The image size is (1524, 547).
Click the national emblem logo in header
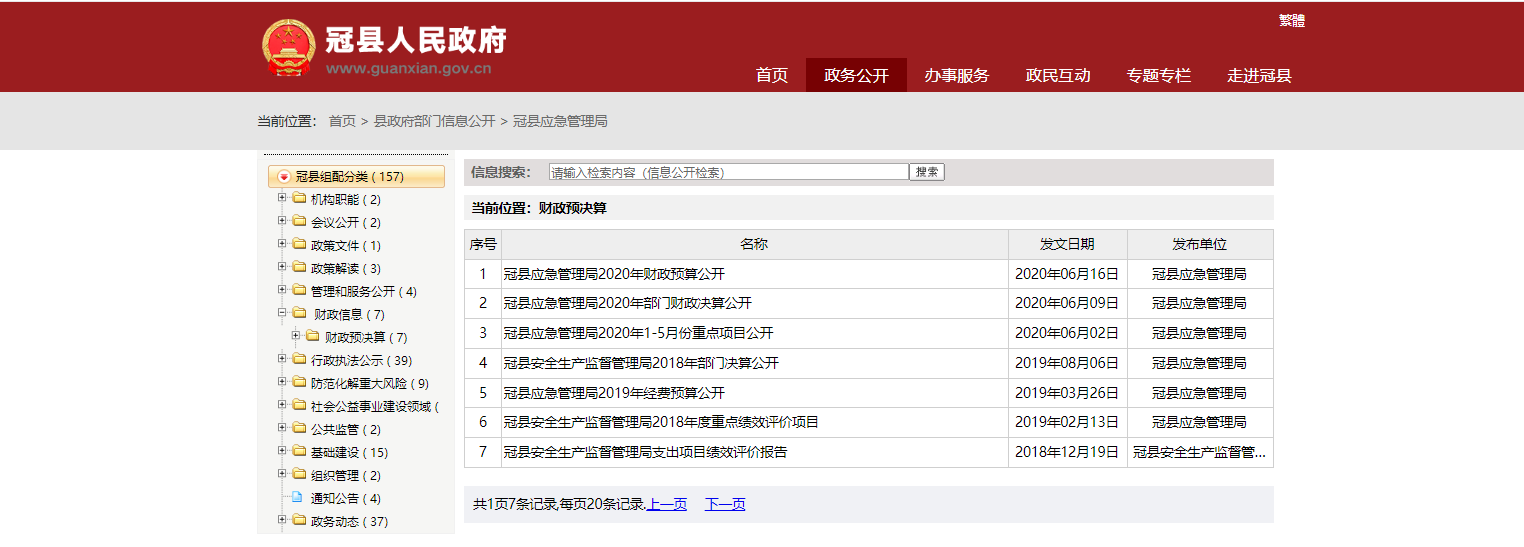[288, 47]
